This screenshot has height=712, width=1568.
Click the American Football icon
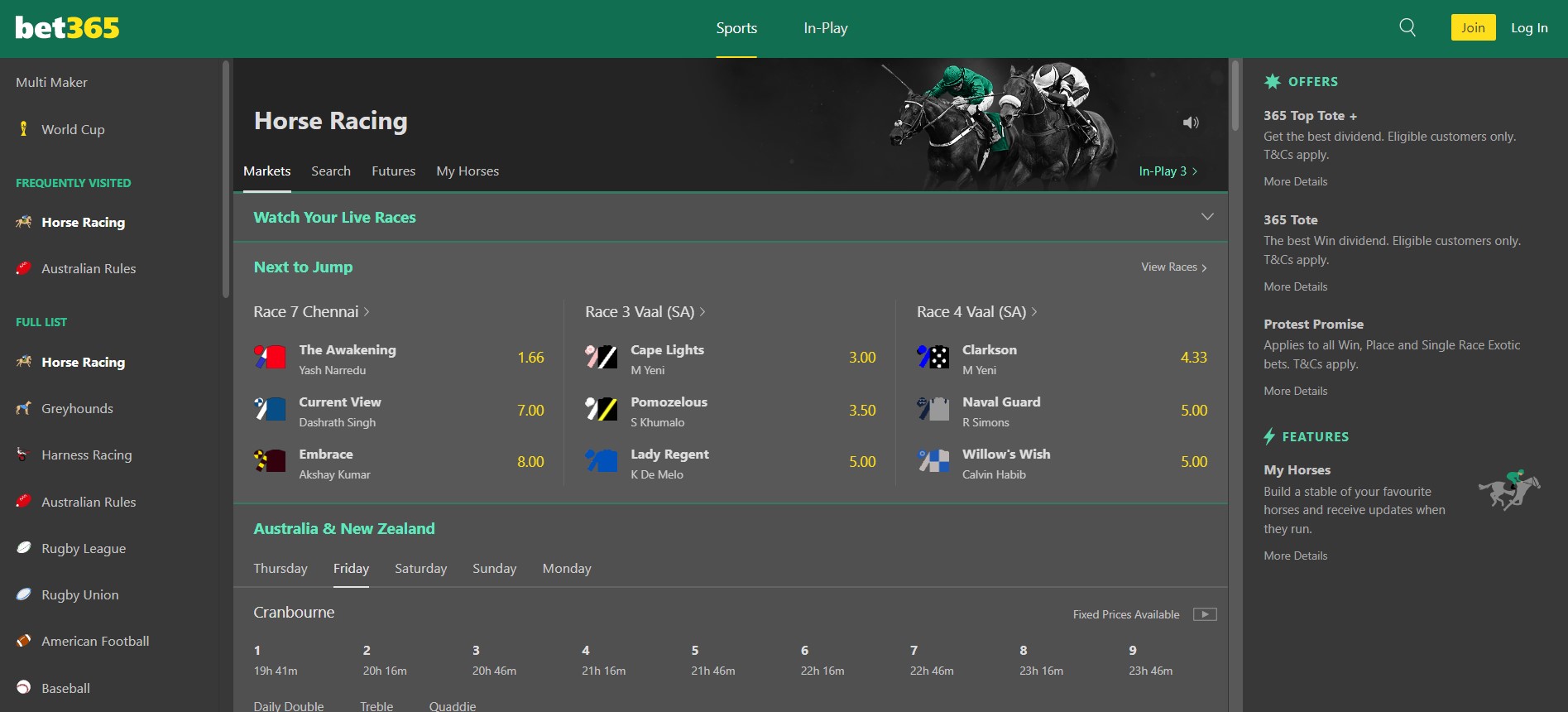point(24,641)
